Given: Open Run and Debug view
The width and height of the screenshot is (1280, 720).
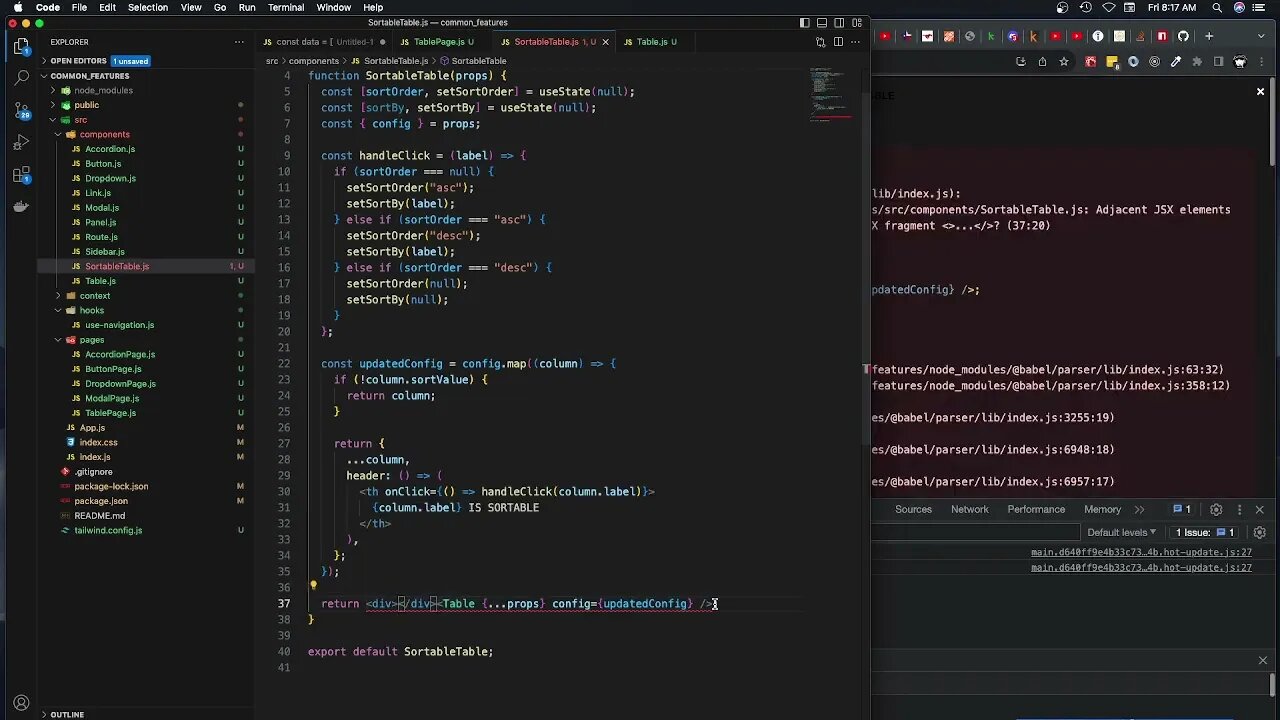Looking at the screenshot, I should click(22, 142).
